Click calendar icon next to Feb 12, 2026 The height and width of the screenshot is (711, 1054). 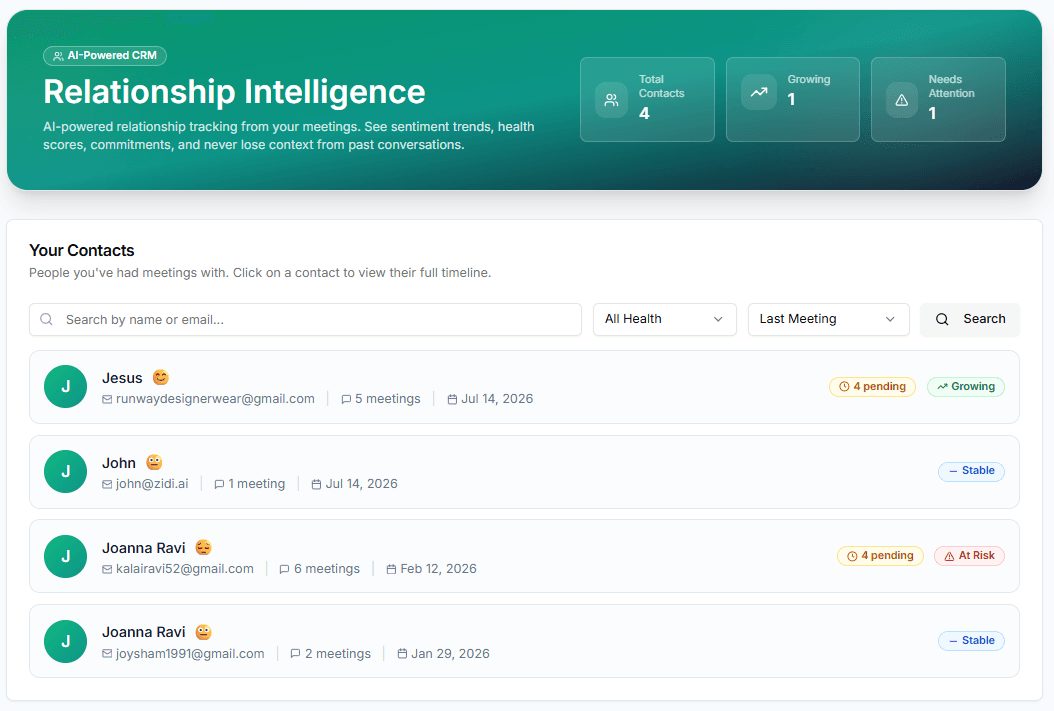click(391, 569)
